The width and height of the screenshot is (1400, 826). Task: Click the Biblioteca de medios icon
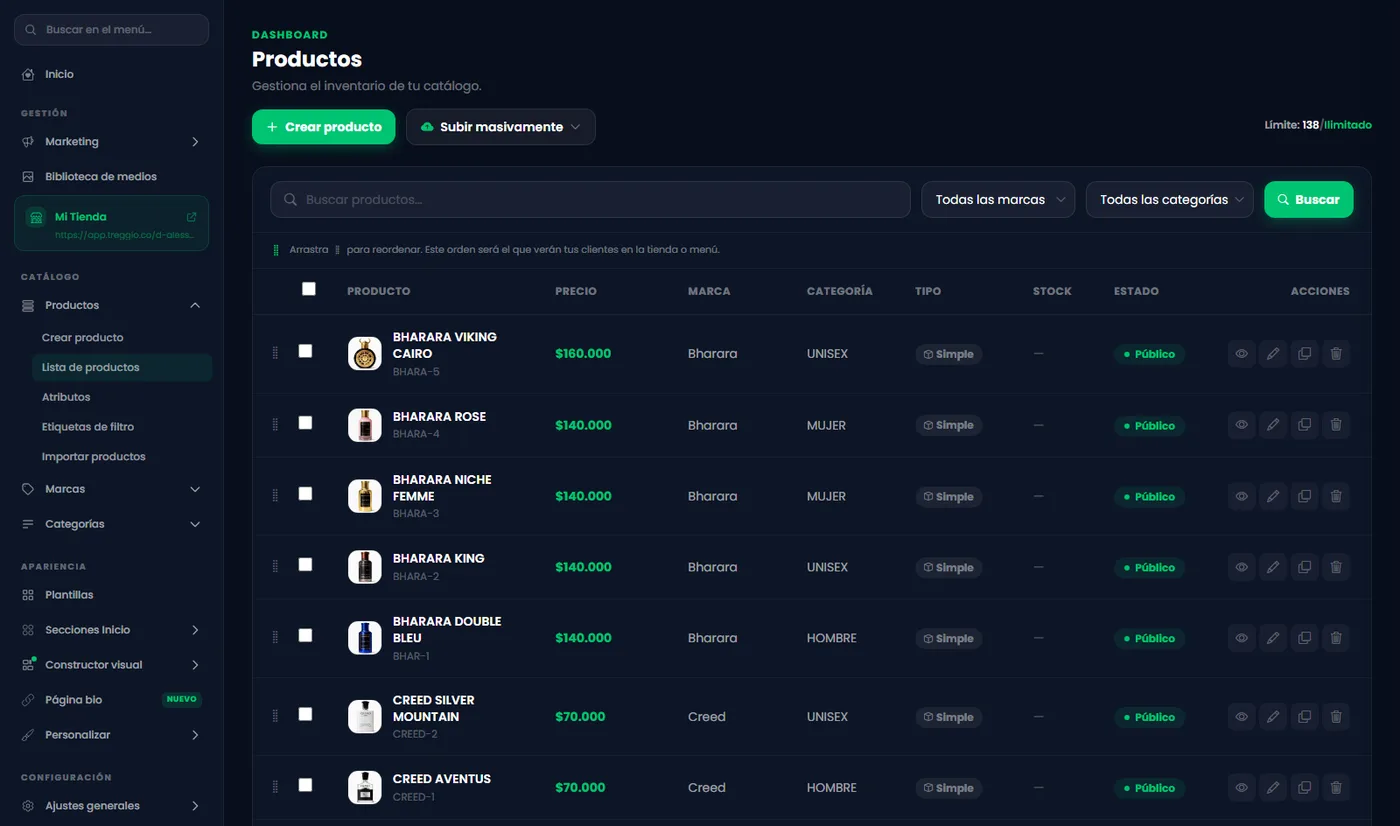click(28, 176)
